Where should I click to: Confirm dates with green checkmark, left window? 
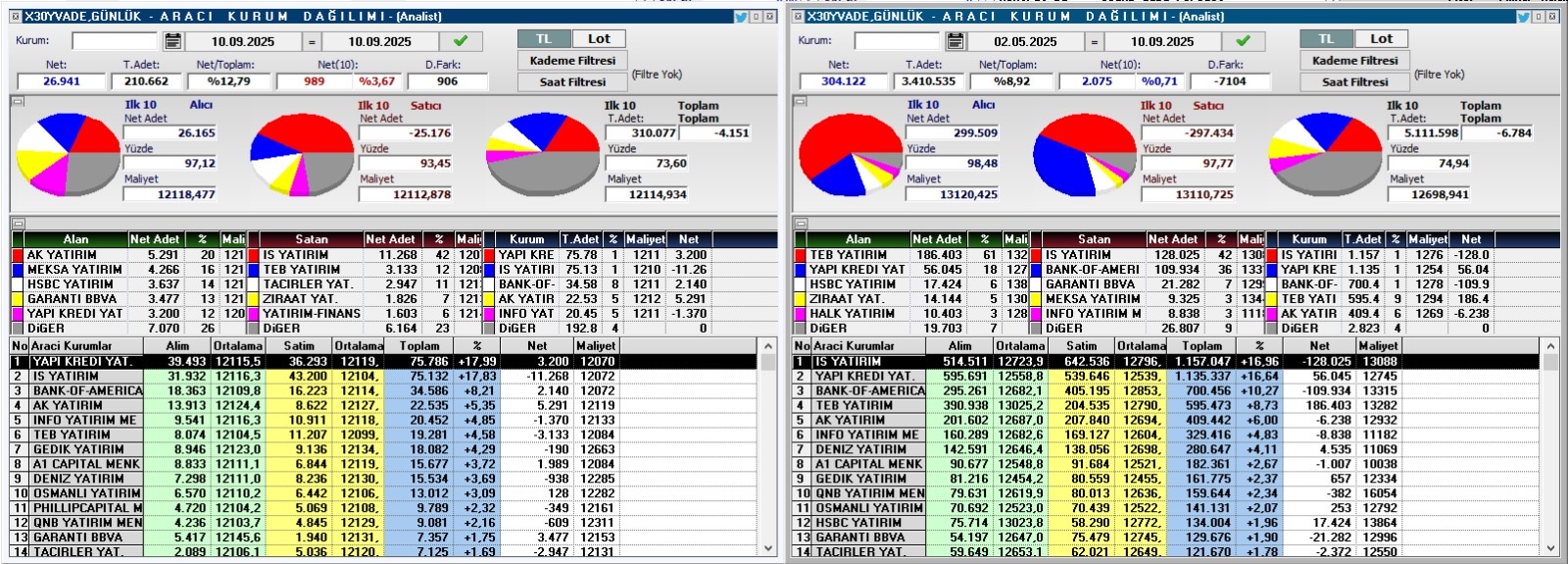pos(461,41)
